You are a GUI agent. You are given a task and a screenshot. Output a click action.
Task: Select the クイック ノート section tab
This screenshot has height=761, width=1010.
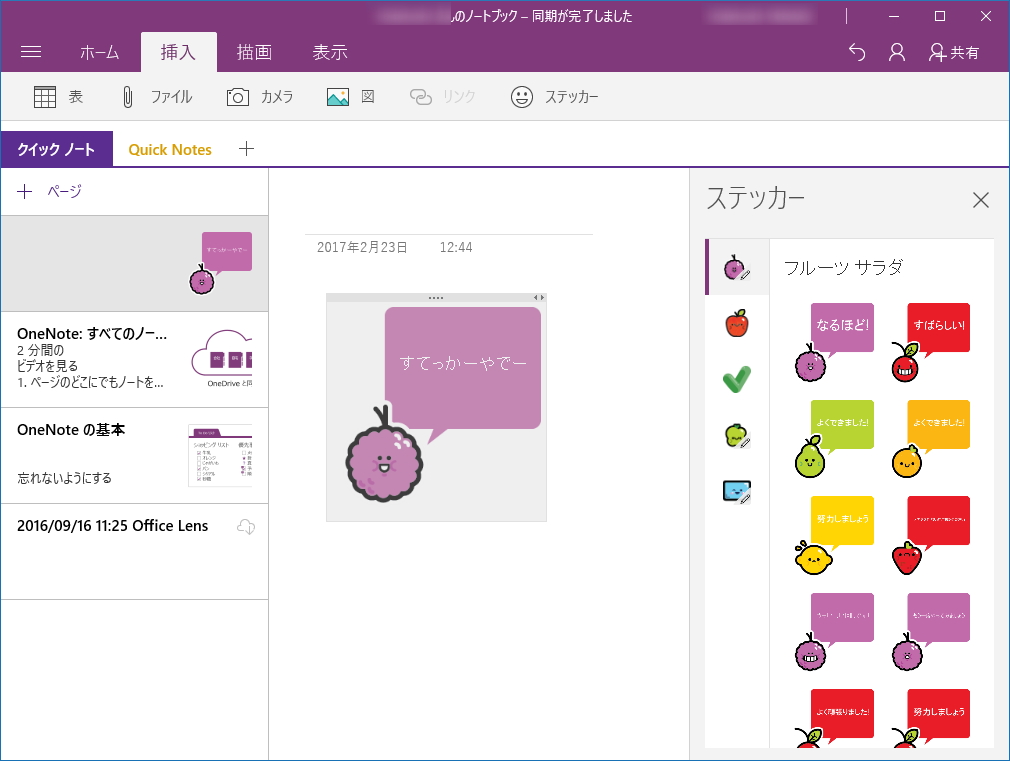57,149
